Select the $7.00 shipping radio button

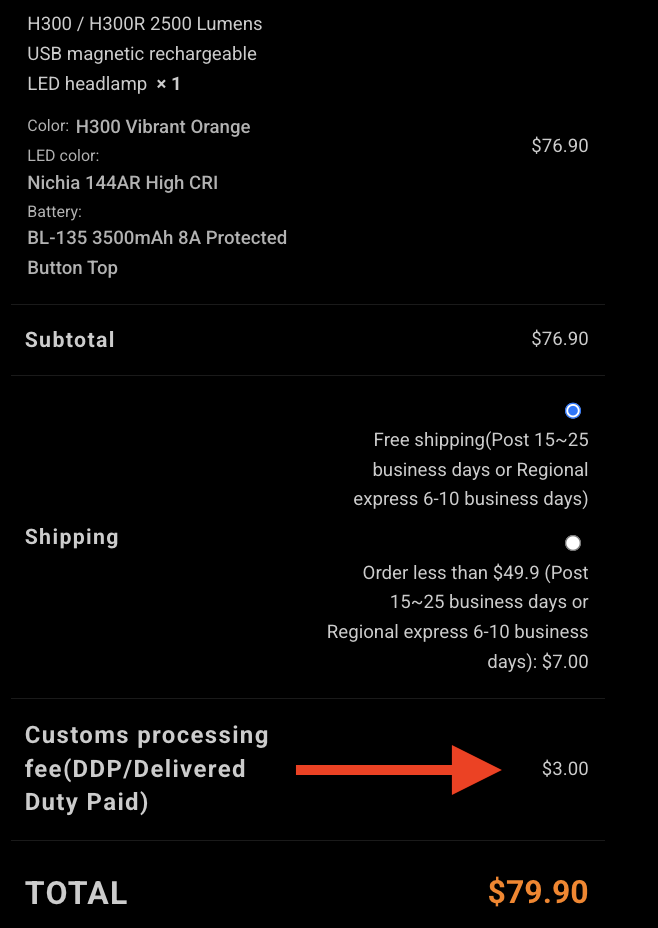tap(573, 543)
